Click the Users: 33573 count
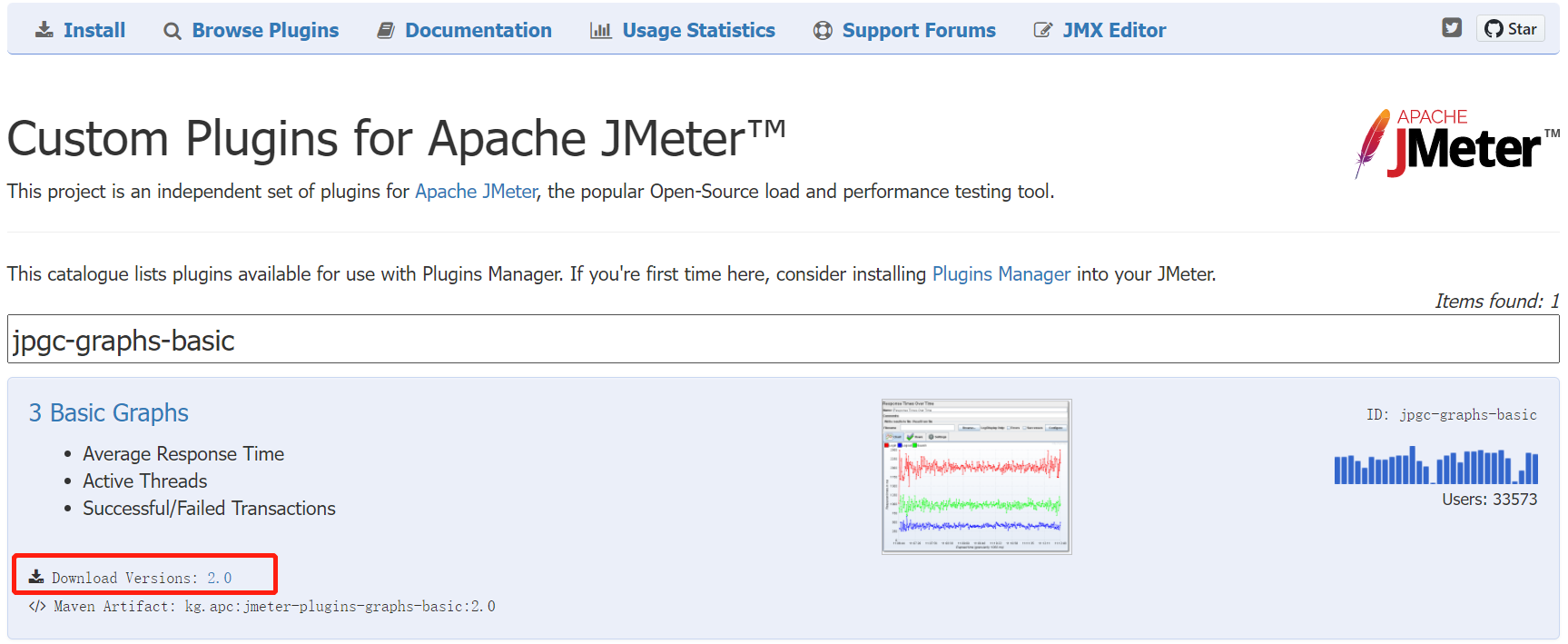The image size is (1568, 644). tap(1489, 500)
